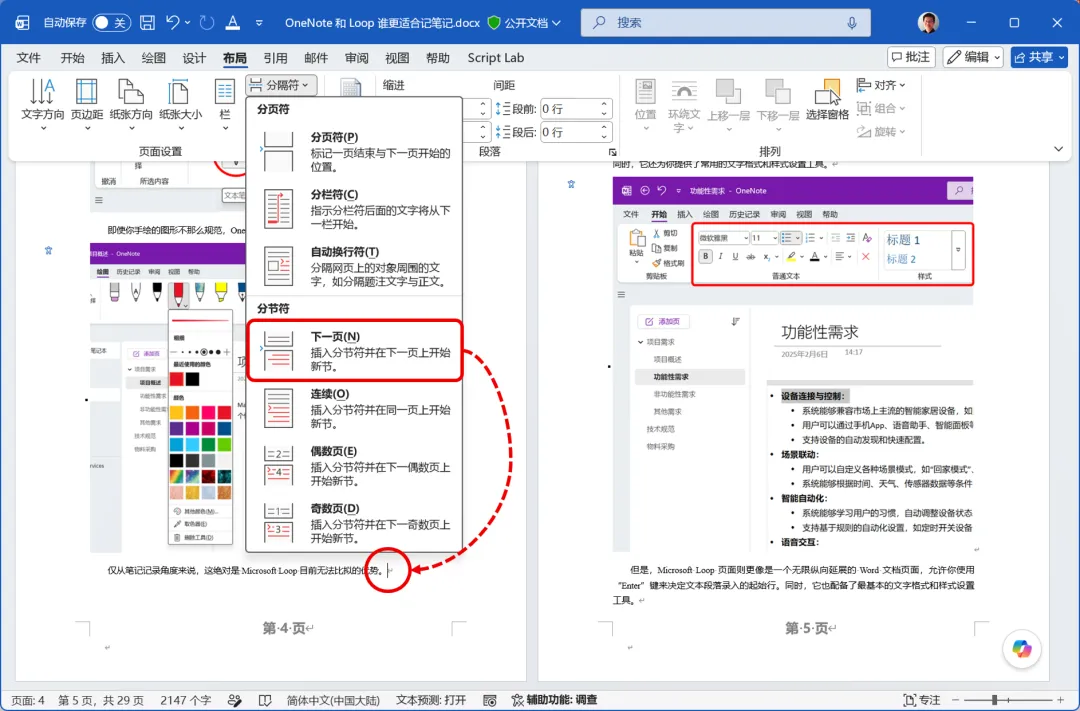
Task: Click the 辅助功能: 调查 accessibility button
Action: [x=554, y=700]
